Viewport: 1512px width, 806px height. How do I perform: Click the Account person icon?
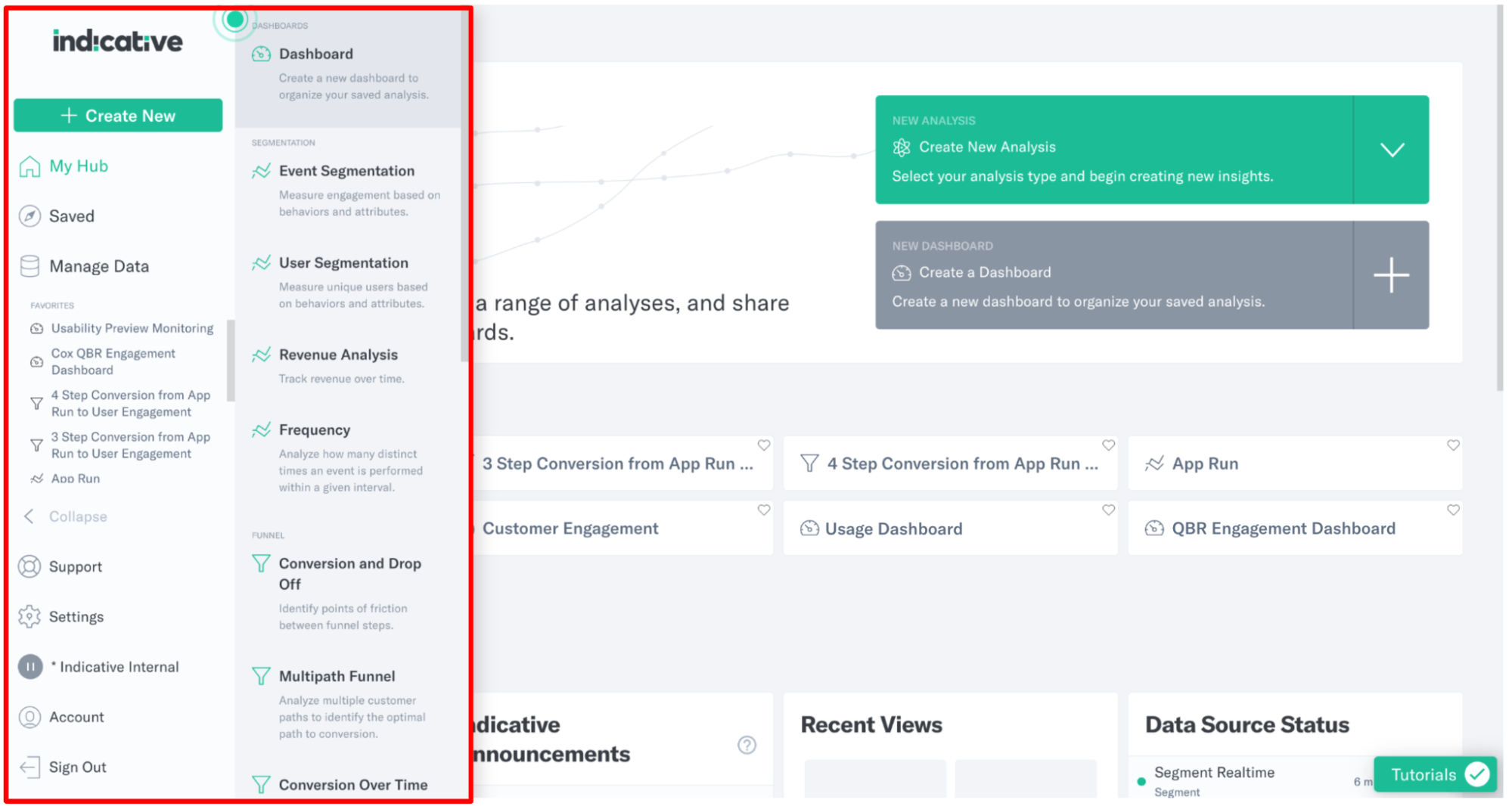click(x=29, y=717)
